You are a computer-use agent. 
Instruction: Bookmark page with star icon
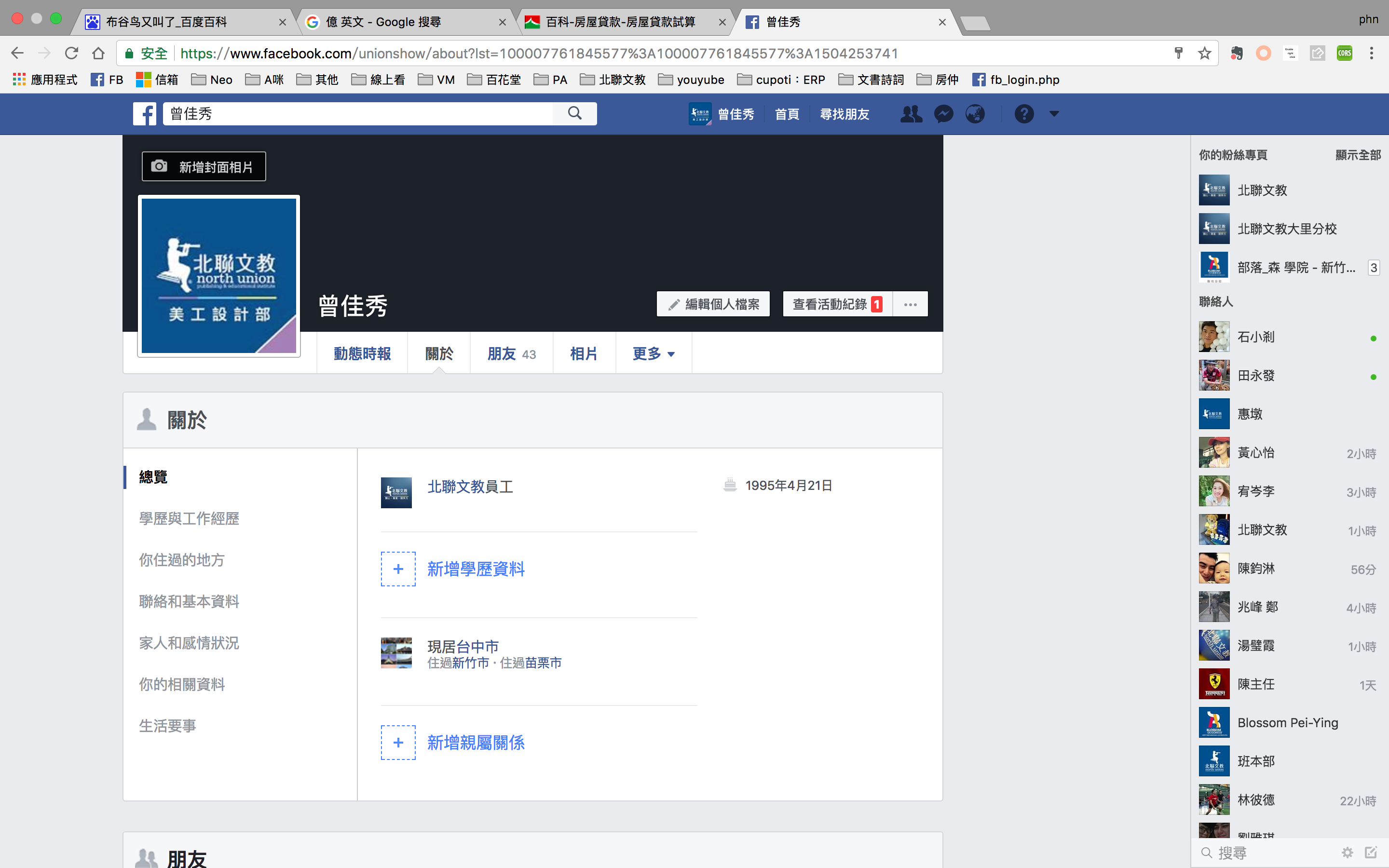pyautogui.click(x=1204, y=54)
